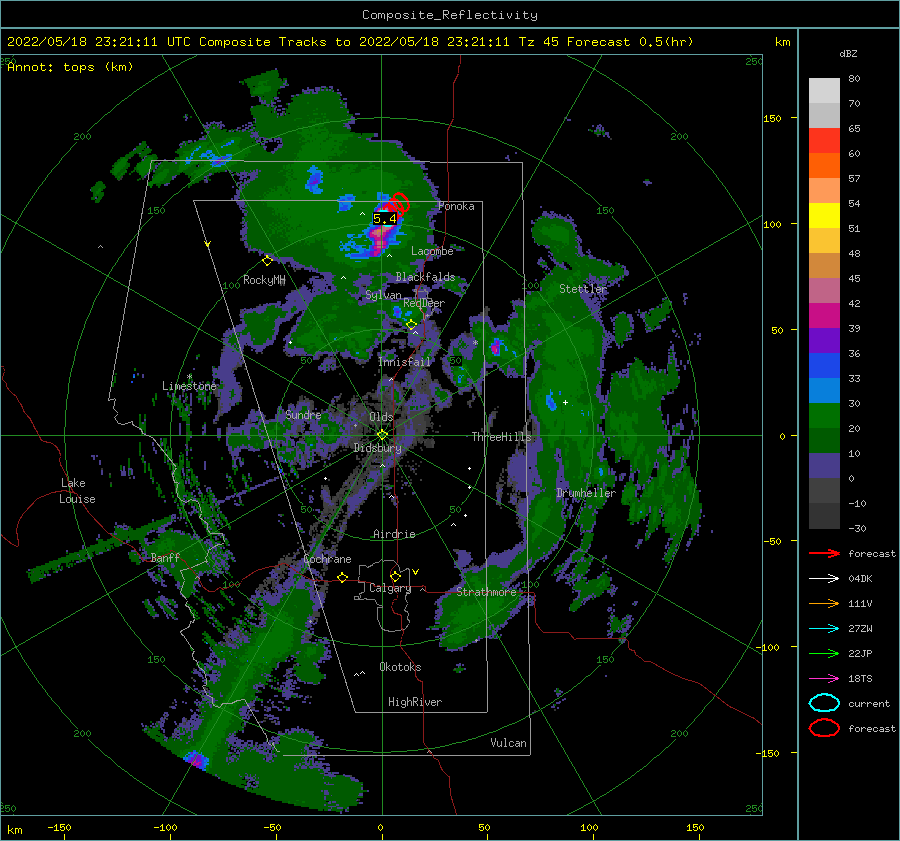Image resolution: width=900 pixels, height=841 pixels.
Task: Click the Drumheller town label
Action: 586,493
